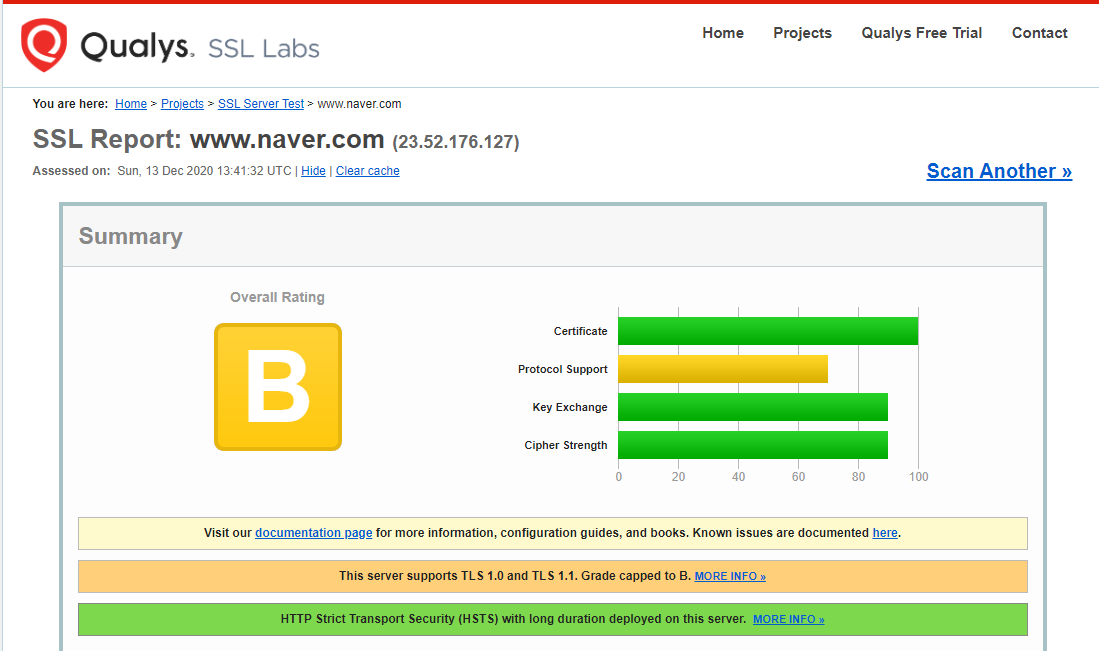
Task: Click the 'SSL Labs' logo text
Action: click(x=264, y=48)
